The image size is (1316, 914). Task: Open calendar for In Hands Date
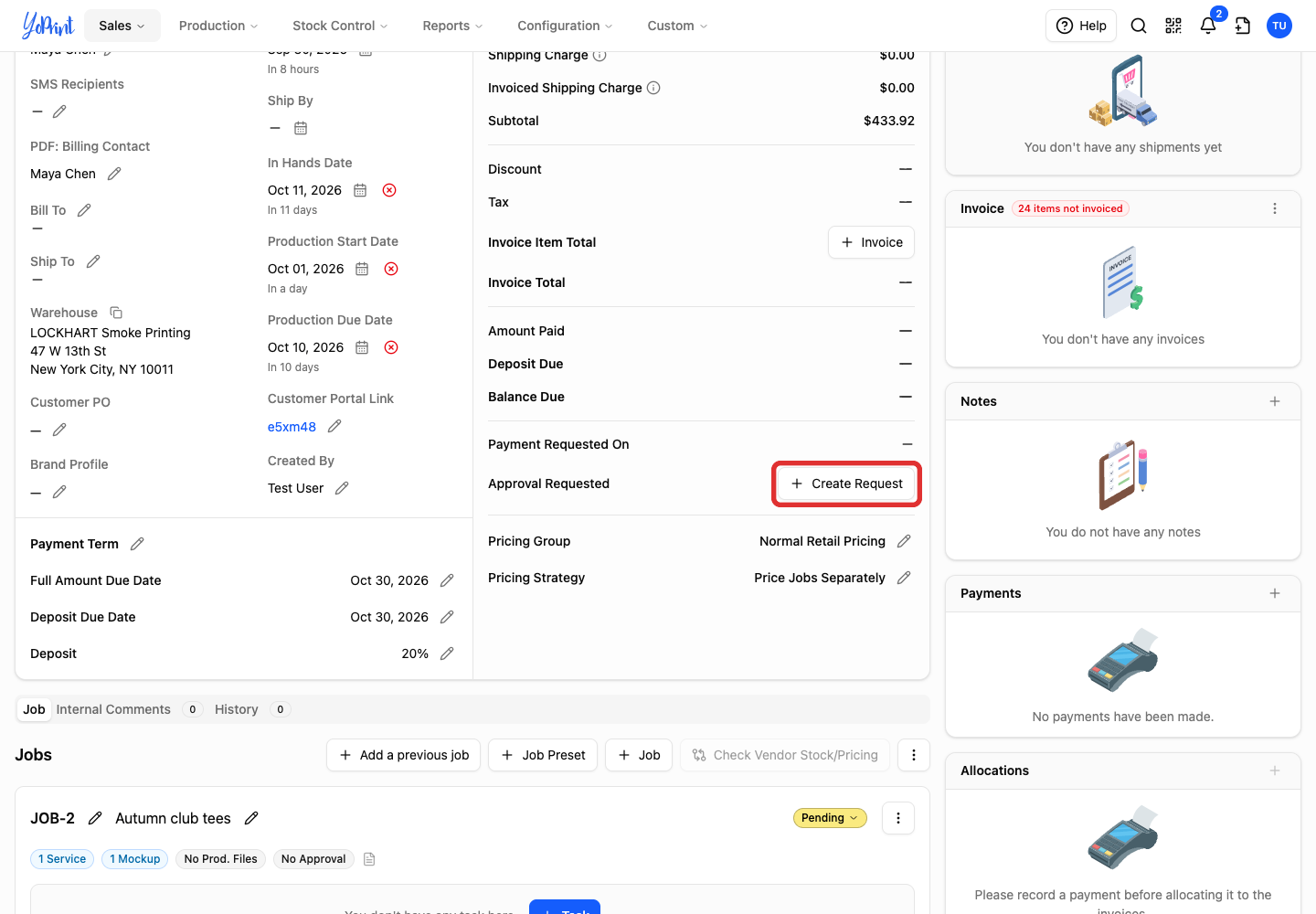360,190
